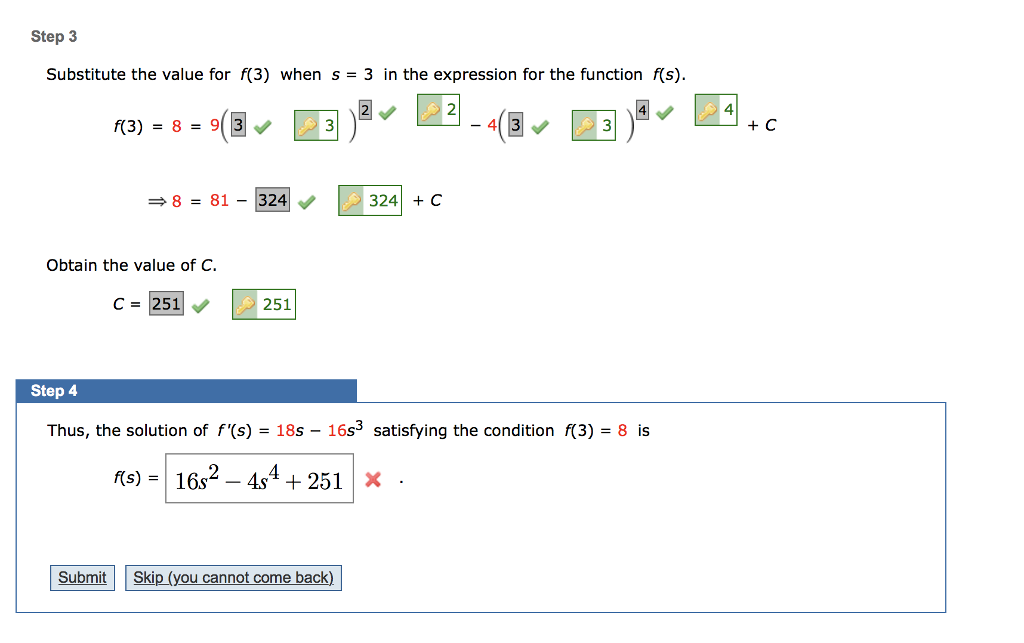Click the green checkmark next to C = 251
Screen dimensions: 1024x643
click(199, 304)
